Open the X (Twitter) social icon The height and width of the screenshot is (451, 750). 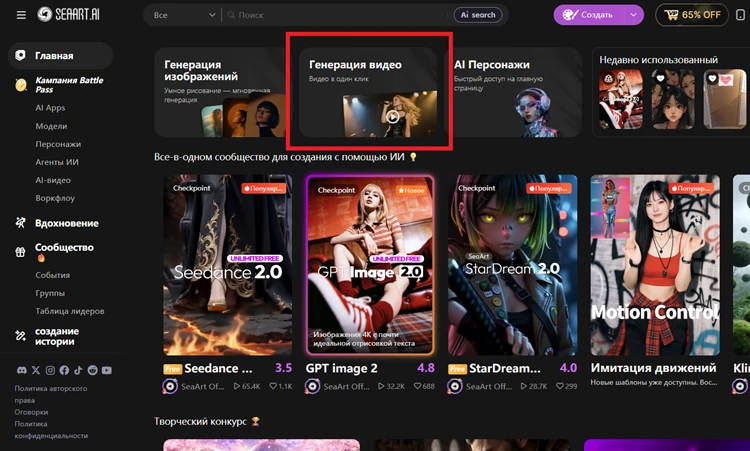(x=36, y=370)
